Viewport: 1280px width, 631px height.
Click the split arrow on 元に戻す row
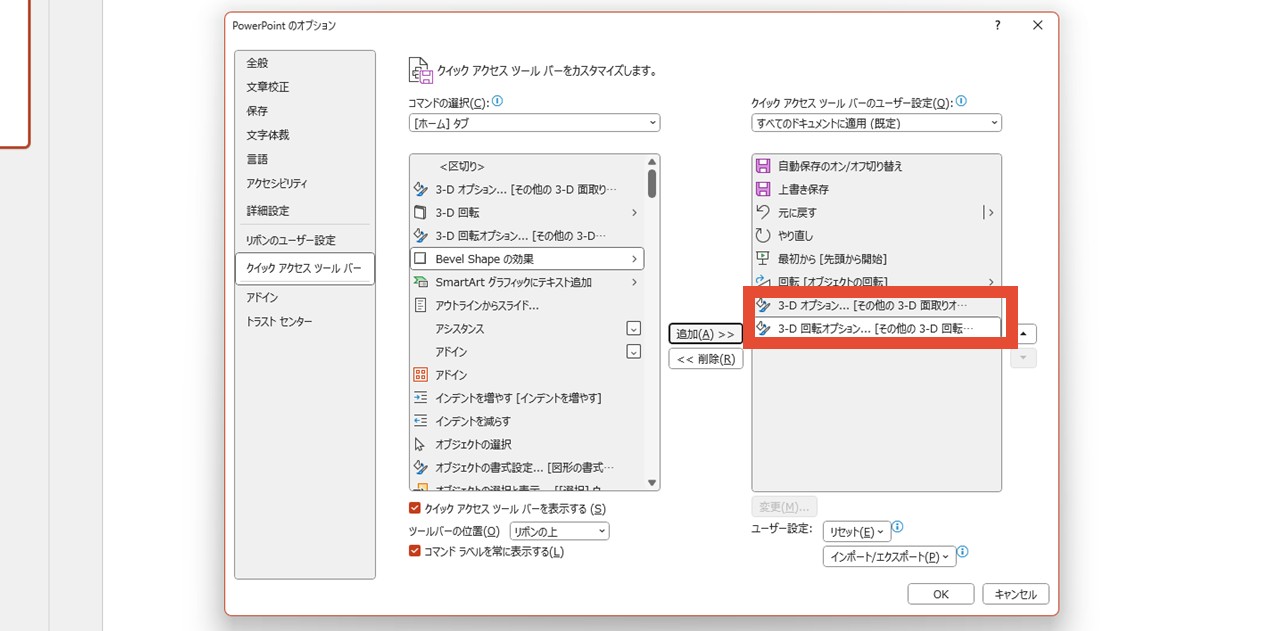[989, 212]
